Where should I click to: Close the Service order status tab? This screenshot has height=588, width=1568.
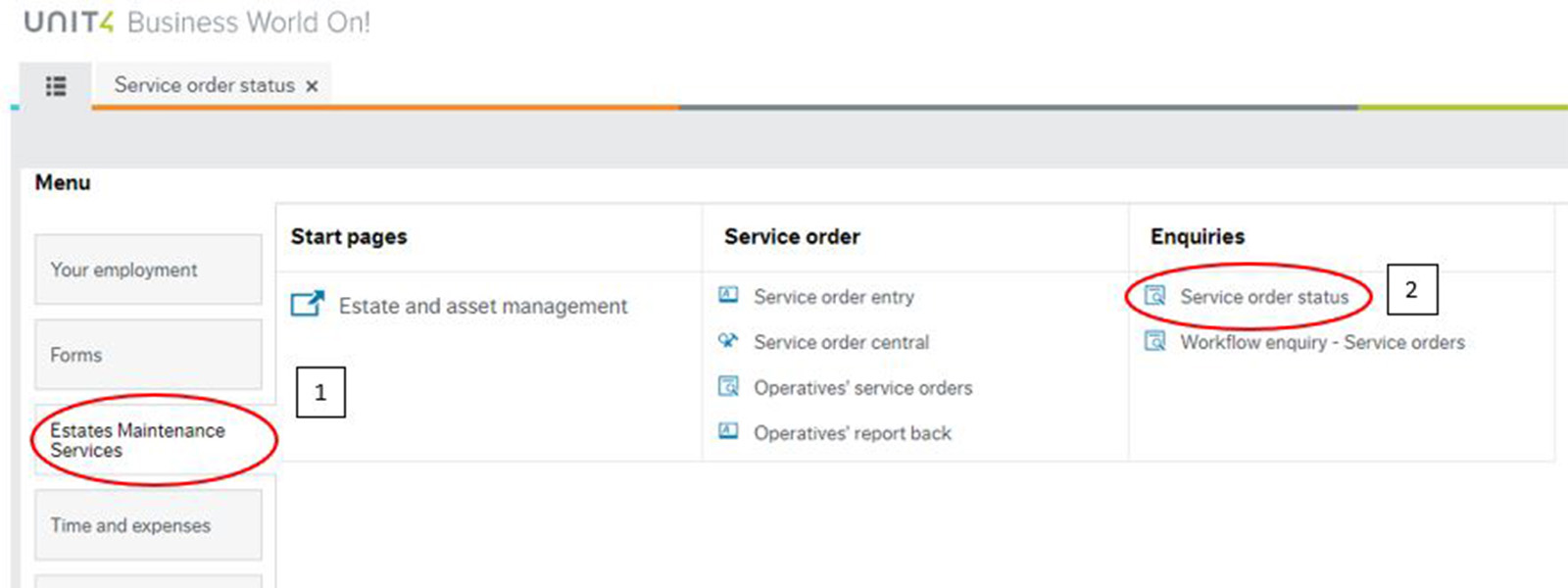click(x=312, y=86)
